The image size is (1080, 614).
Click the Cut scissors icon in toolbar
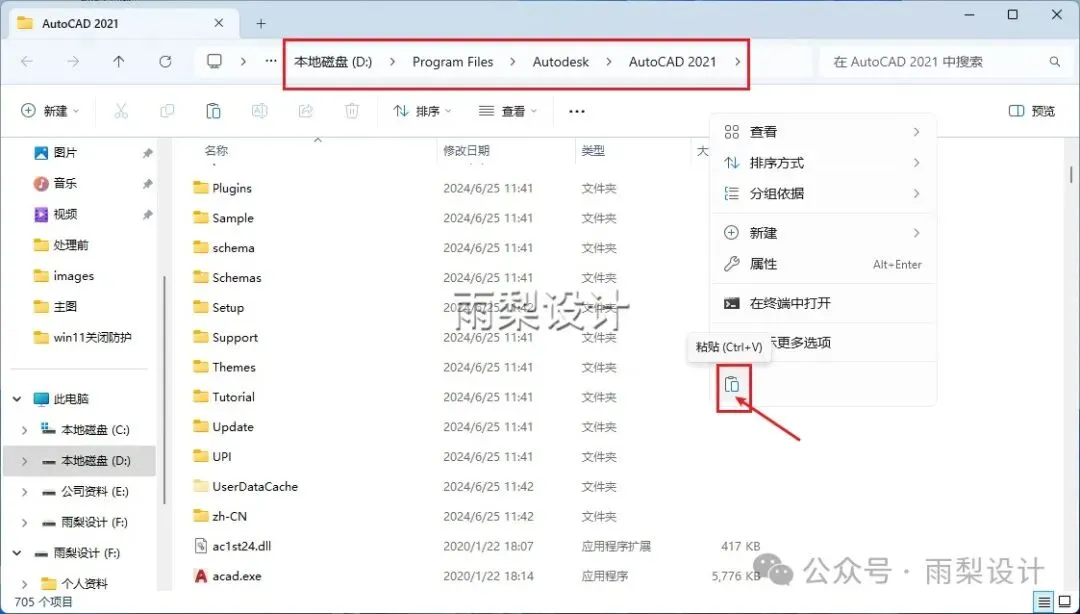[121, 111]
